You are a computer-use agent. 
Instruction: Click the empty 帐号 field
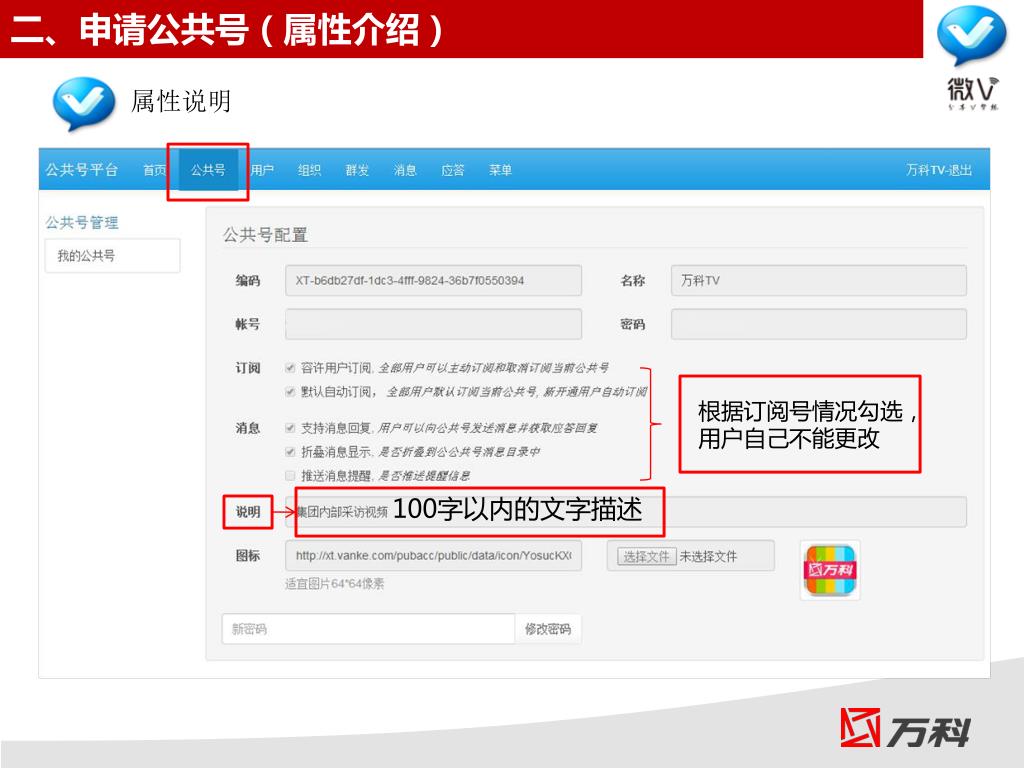433,324
